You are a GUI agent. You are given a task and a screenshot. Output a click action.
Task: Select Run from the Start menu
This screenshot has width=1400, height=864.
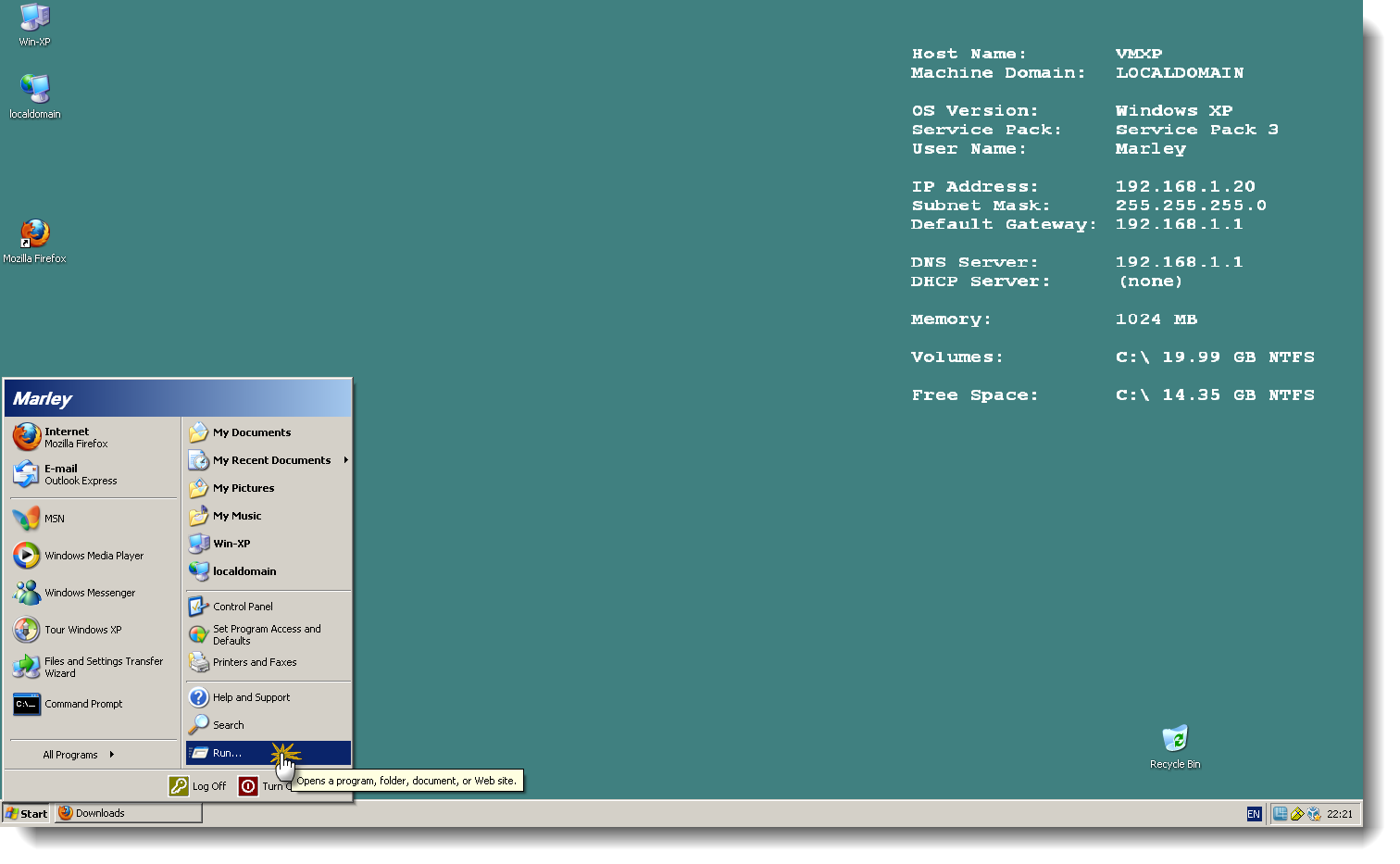[229, 753]
